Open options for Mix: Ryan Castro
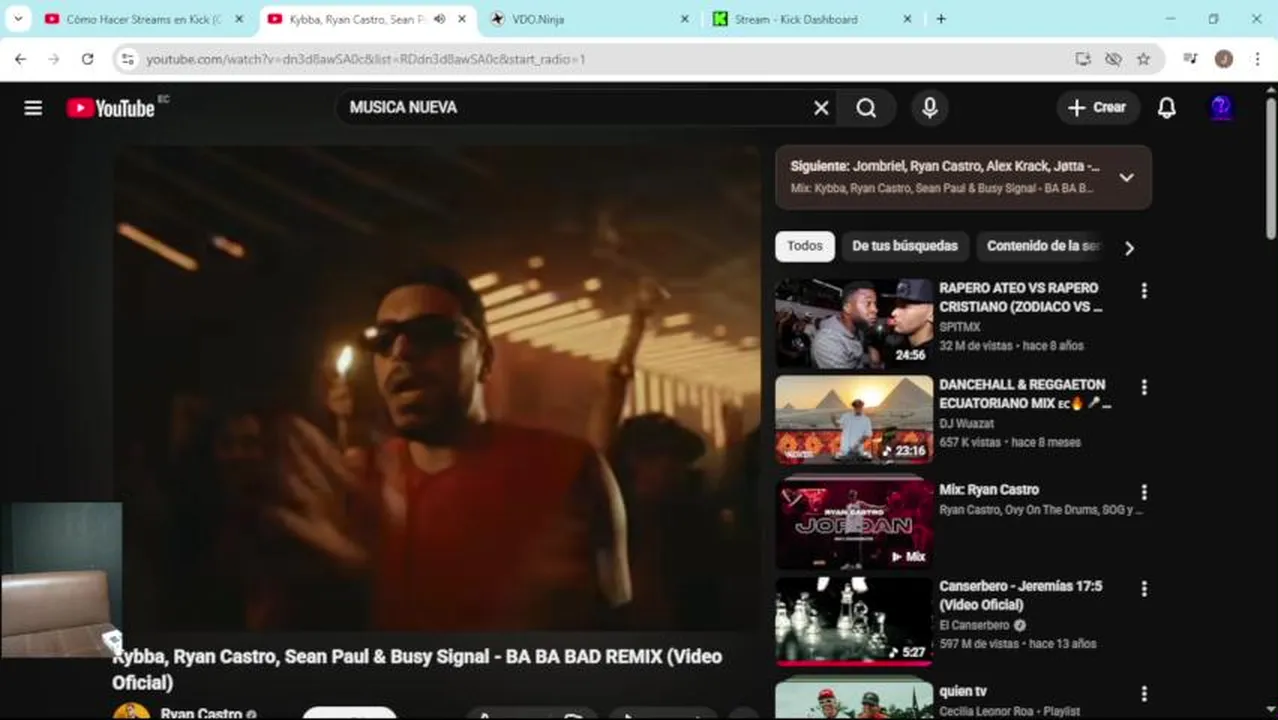1278x720 pixels. point(1144,492)
